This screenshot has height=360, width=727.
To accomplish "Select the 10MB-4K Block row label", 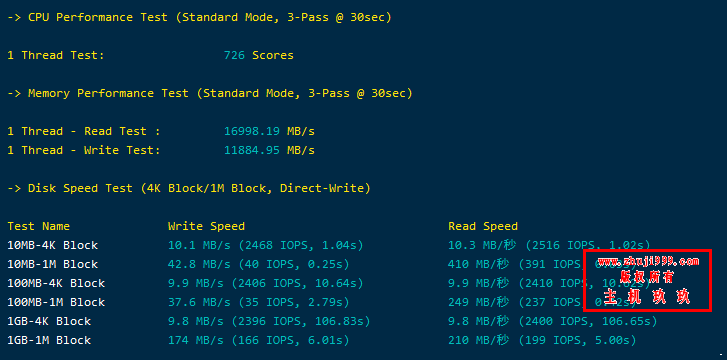I will point(52,245).
